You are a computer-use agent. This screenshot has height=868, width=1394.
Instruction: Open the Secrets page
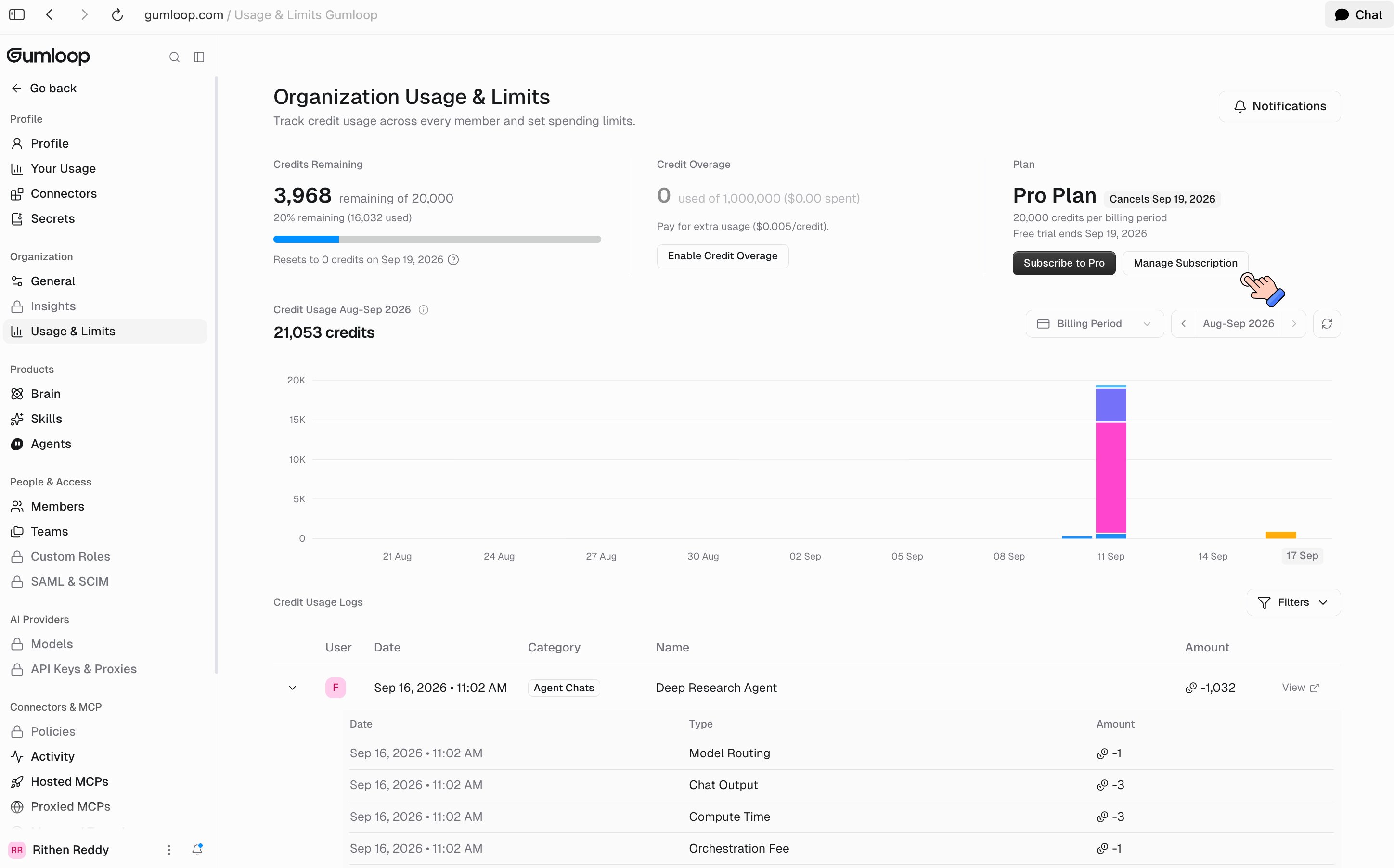click(x=105, y=219)
